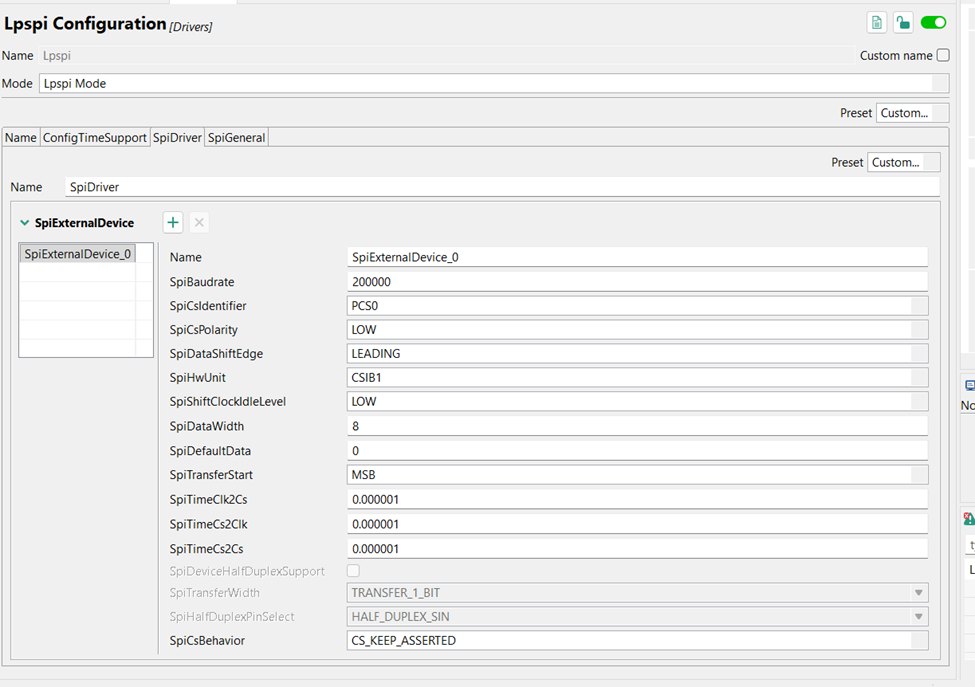Open the SpiHalfDuplexPinSelect dropdown arrow
The image size is (975, 687).
coord(918,617)
